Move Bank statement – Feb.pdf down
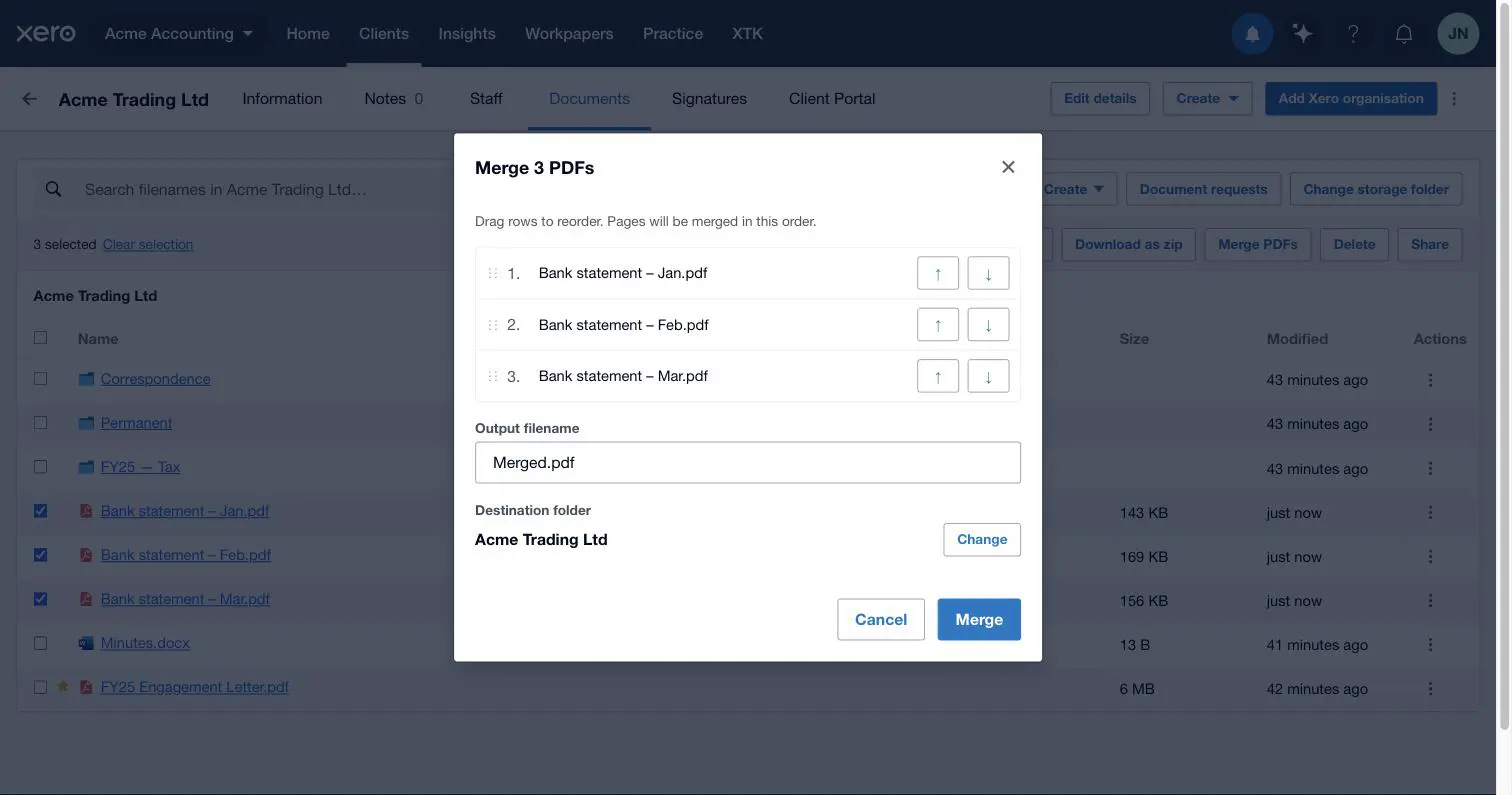 [988, 325]
